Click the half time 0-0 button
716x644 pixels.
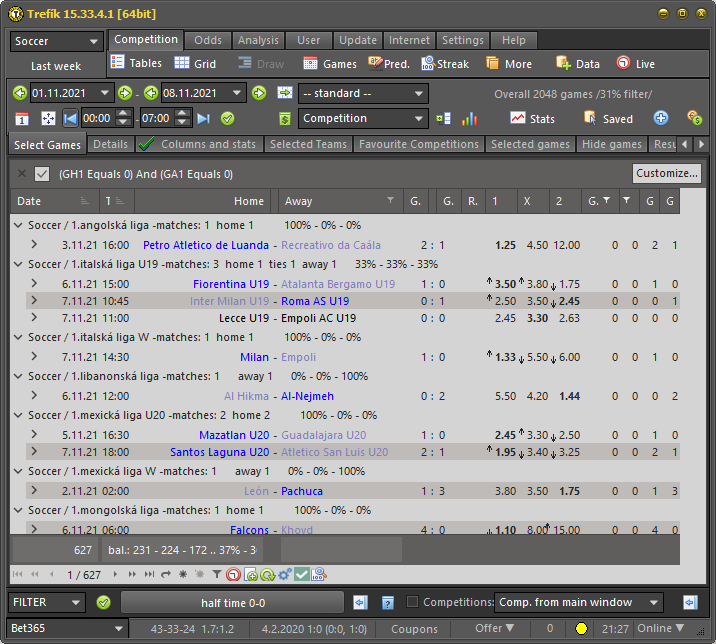(231, 602)
